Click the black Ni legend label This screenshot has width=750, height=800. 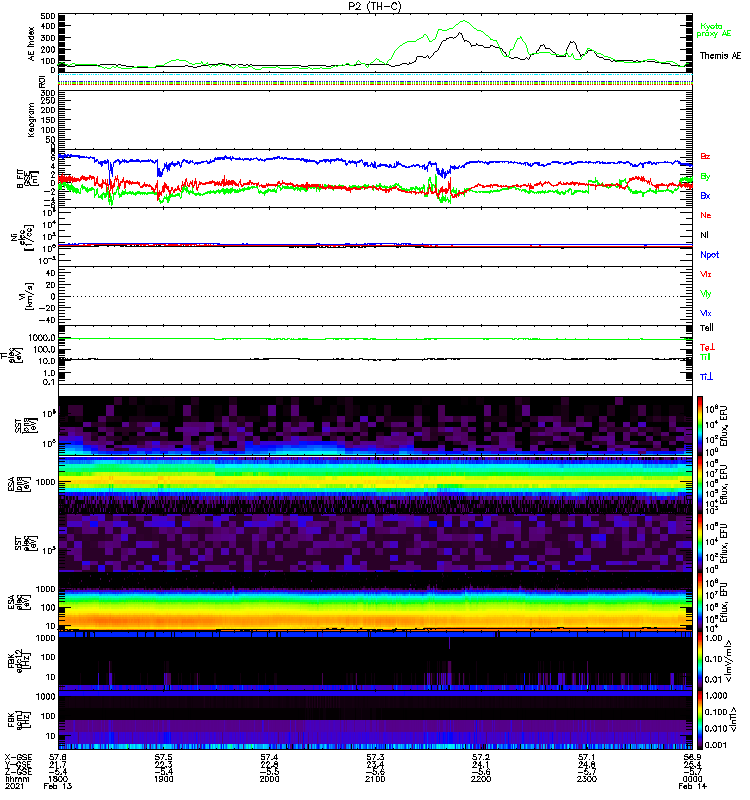[x=704, y=235]
